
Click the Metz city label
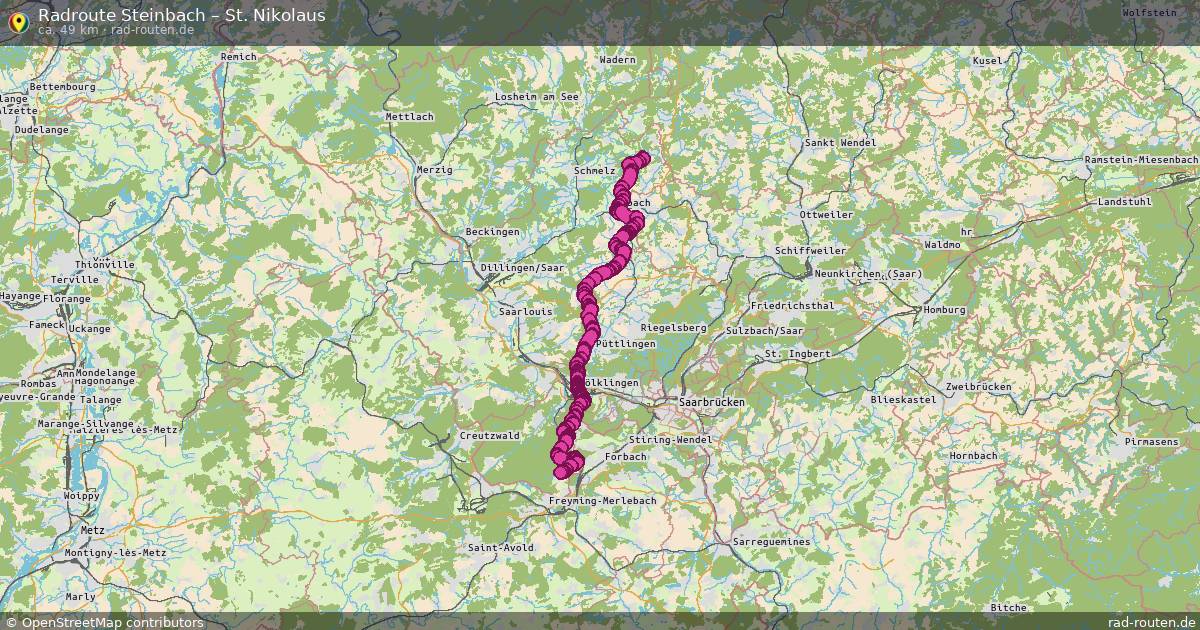(x=92, y=530)
